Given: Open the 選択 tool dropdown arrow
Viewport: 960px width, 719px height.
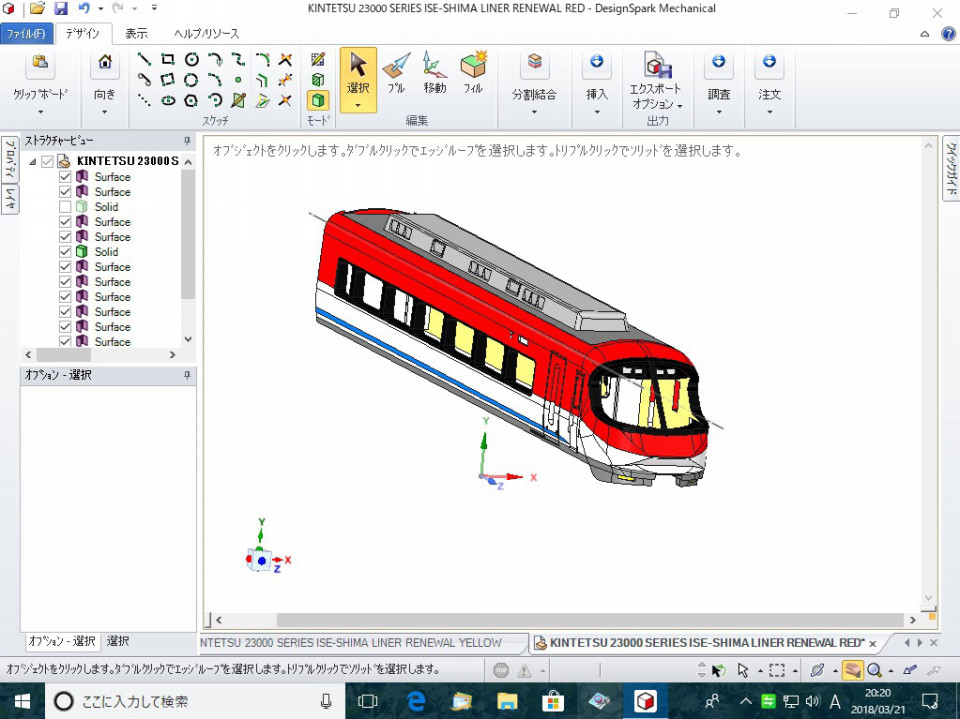Looking at the screenshot, I should [x=358, y=105].
